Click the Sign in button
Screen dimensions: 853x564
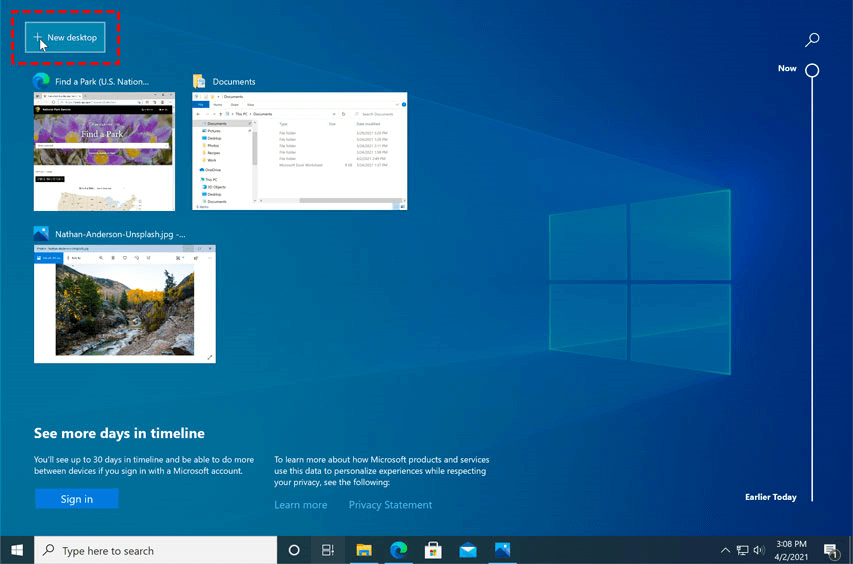[x=76, y=499]
